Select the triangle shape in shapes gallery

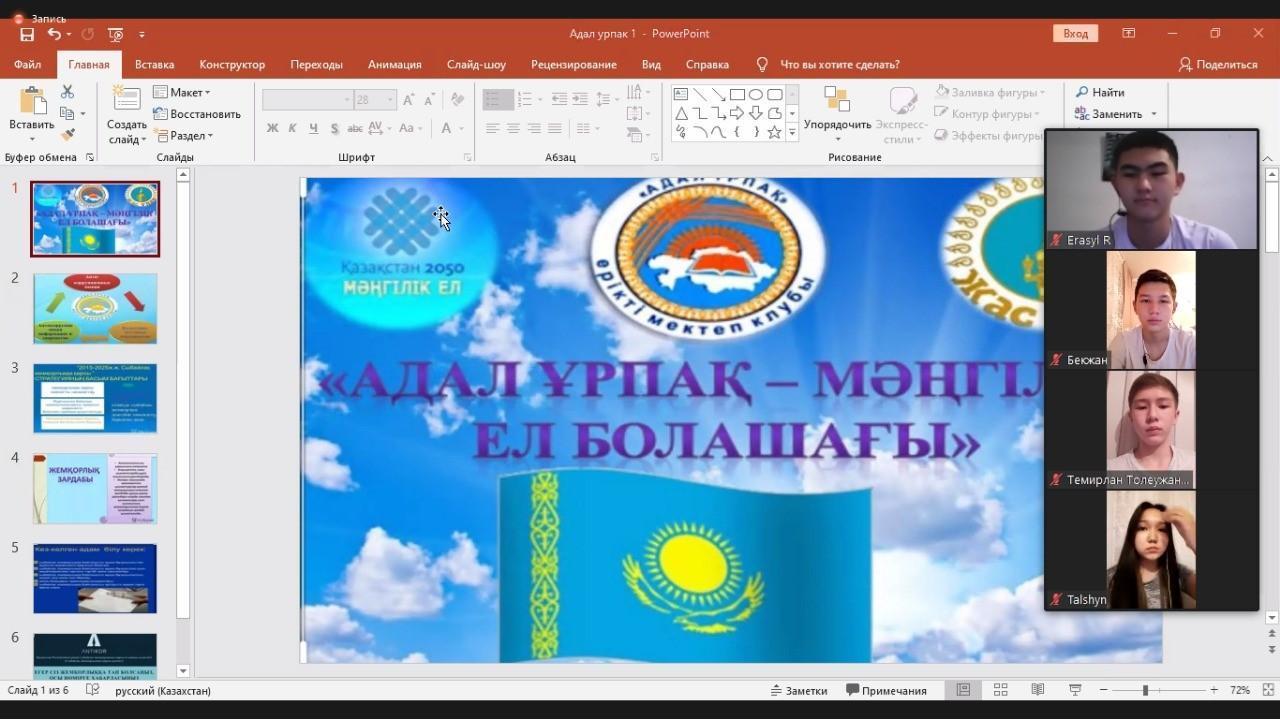pos(681,113)
